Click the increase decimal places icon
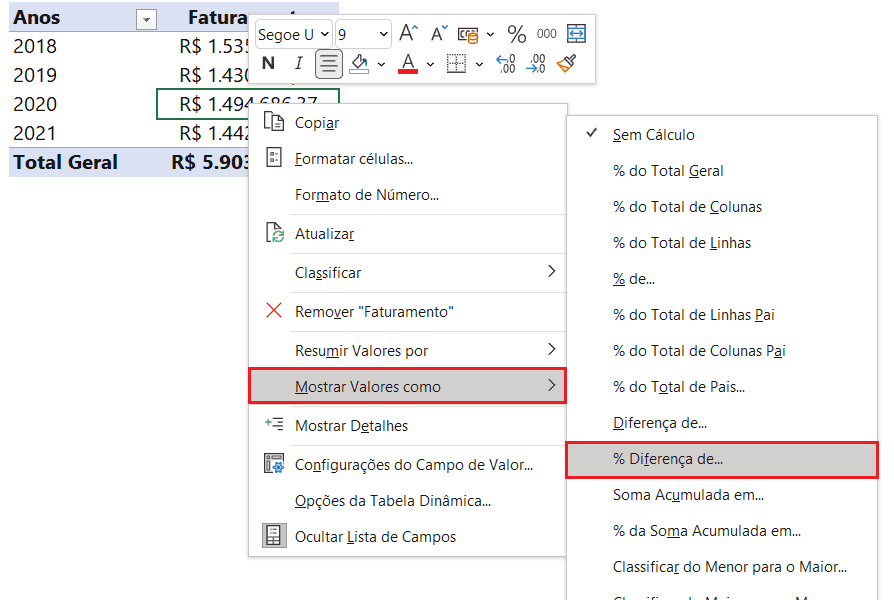 click(506, 64)
